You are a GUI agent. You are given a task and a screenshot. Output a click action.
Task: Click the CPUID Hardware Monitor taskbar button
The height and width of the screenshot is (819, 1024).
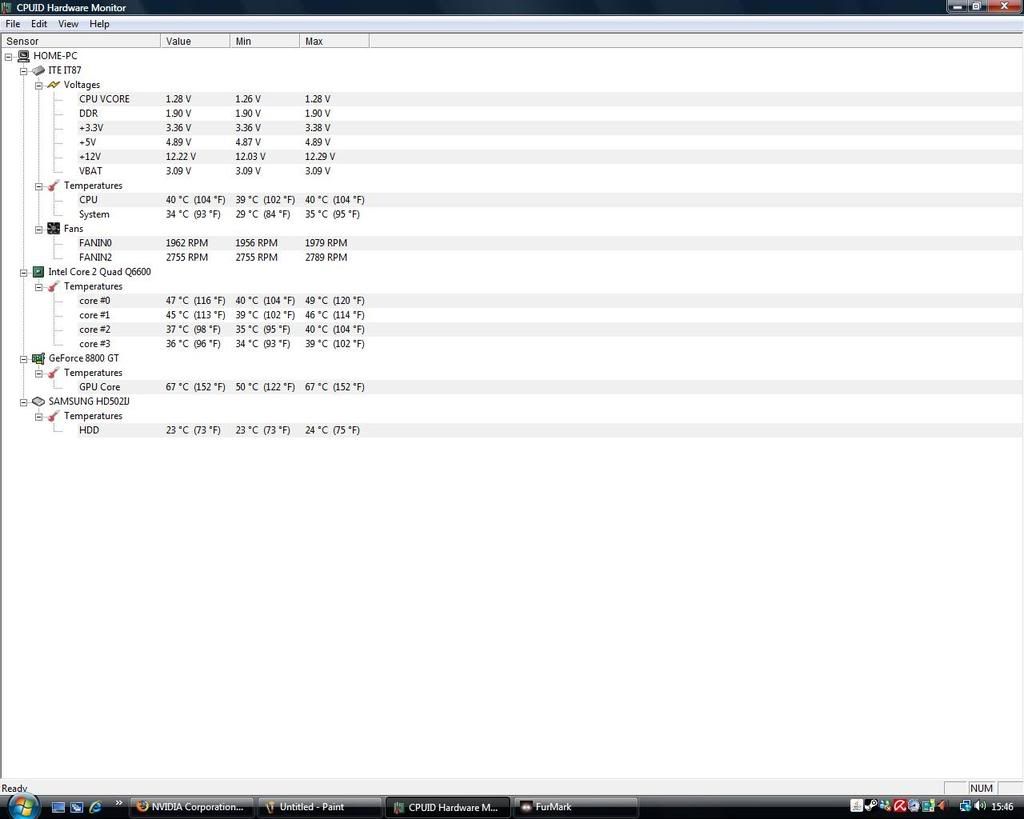(448, 807)
